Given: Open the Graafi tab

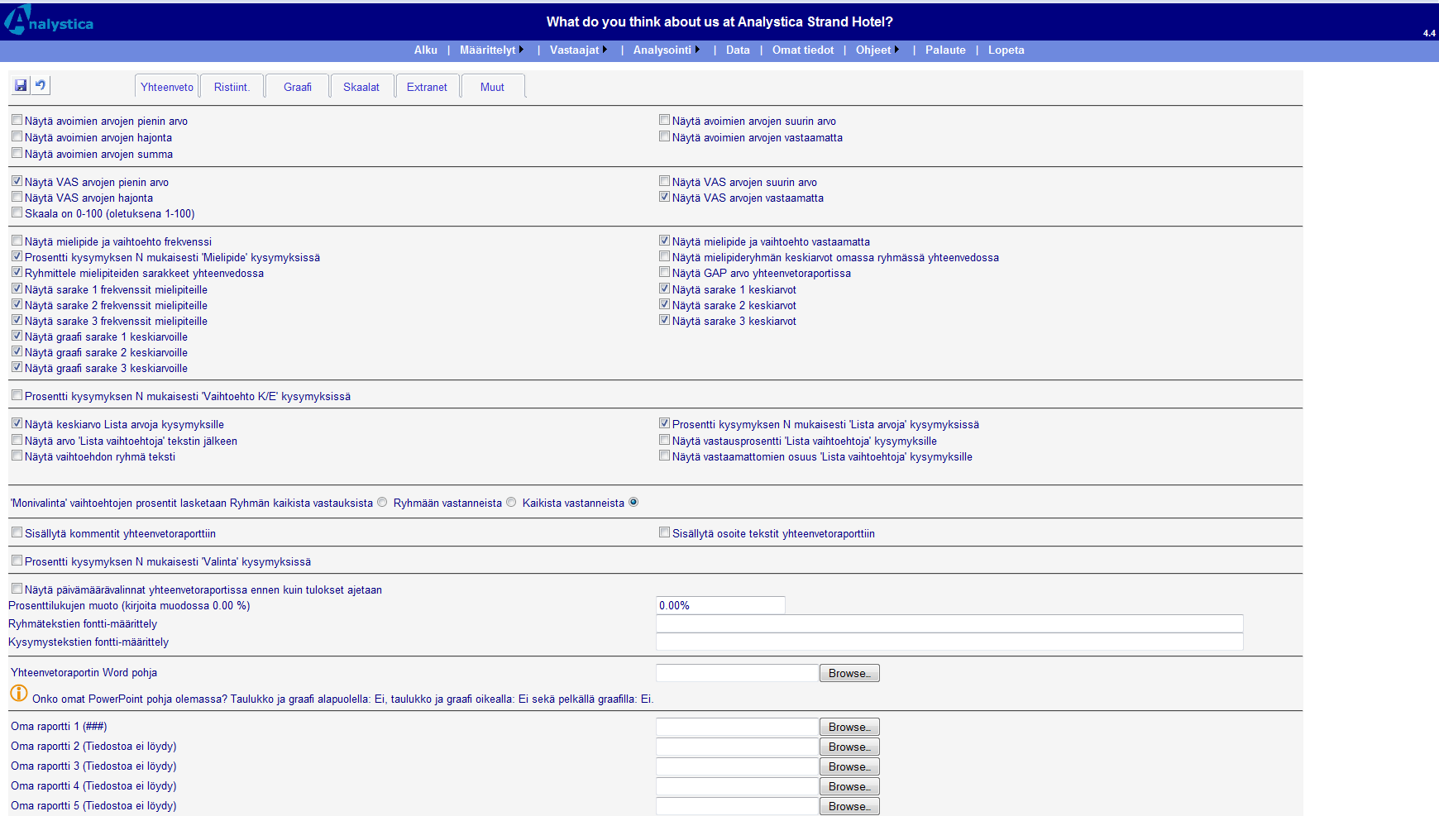Looking at the screenshot, I should 298,87.
